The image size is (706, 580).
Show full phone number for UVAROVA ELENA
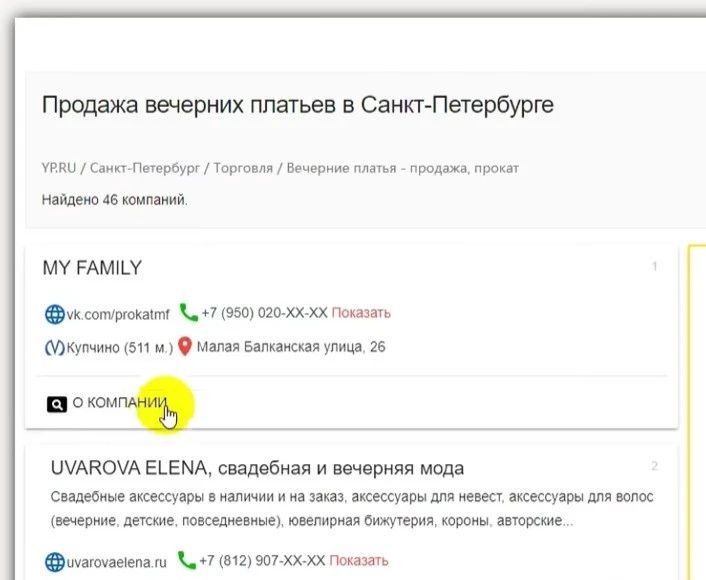coord(358,561)
